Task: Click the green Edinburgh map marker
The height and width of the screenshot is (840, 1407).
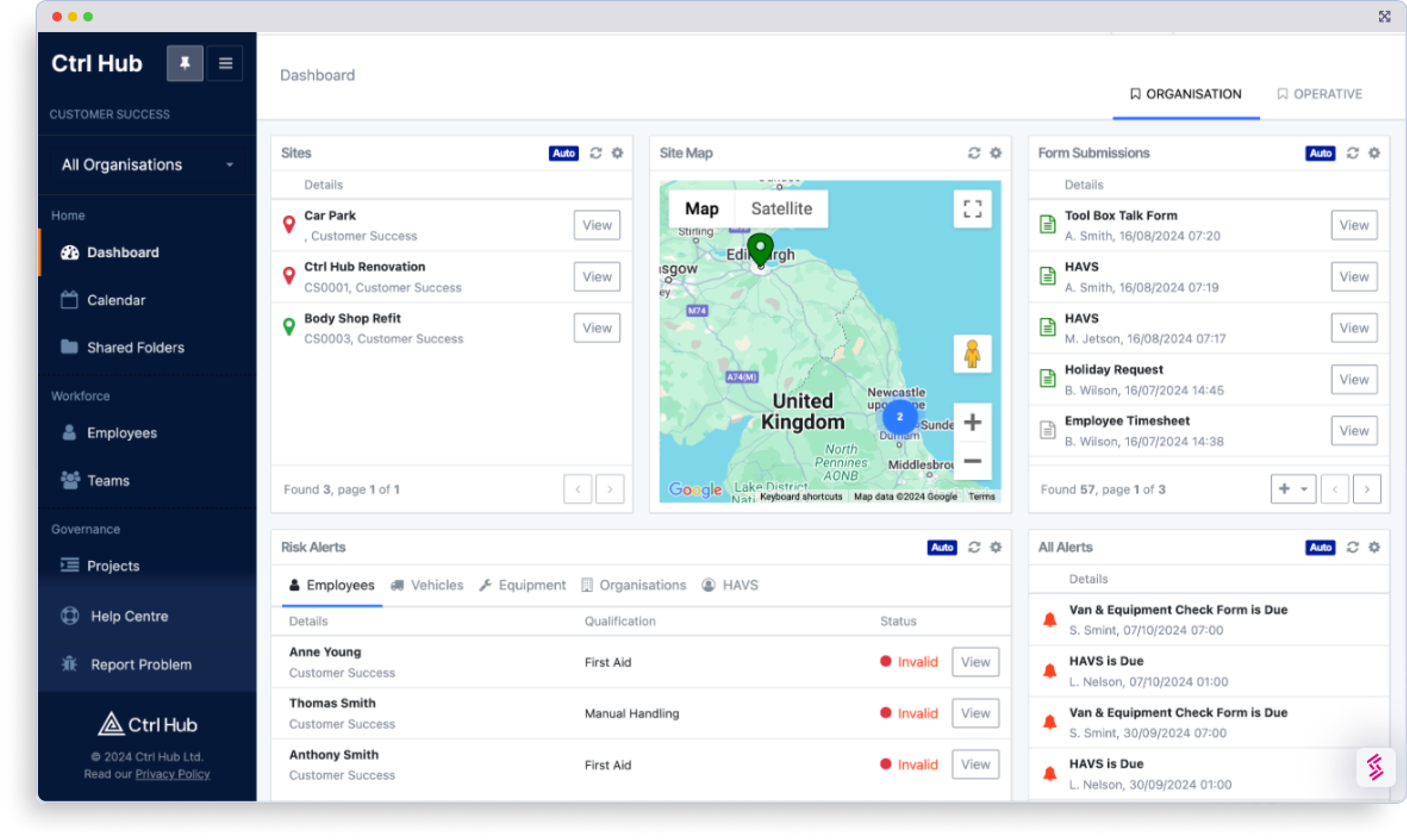Action: (x=760, y=249)
